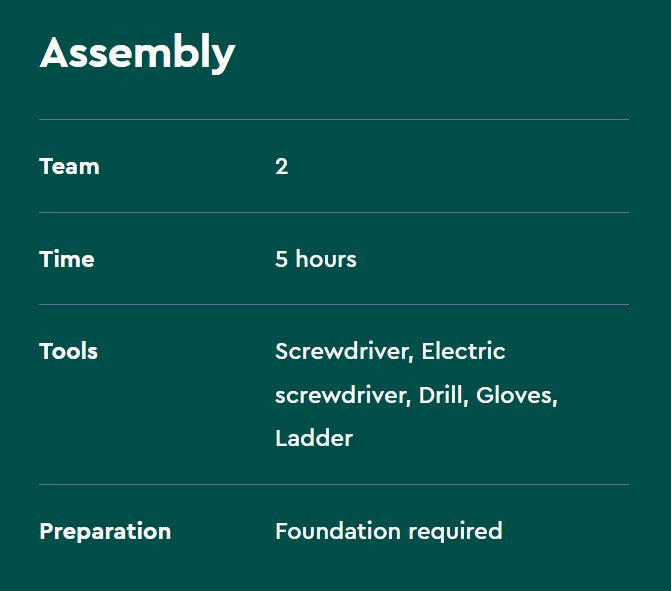The height and width of the screenshot is (591, 671).
Task: Click the "Time" row label
Action: [67, 259]
